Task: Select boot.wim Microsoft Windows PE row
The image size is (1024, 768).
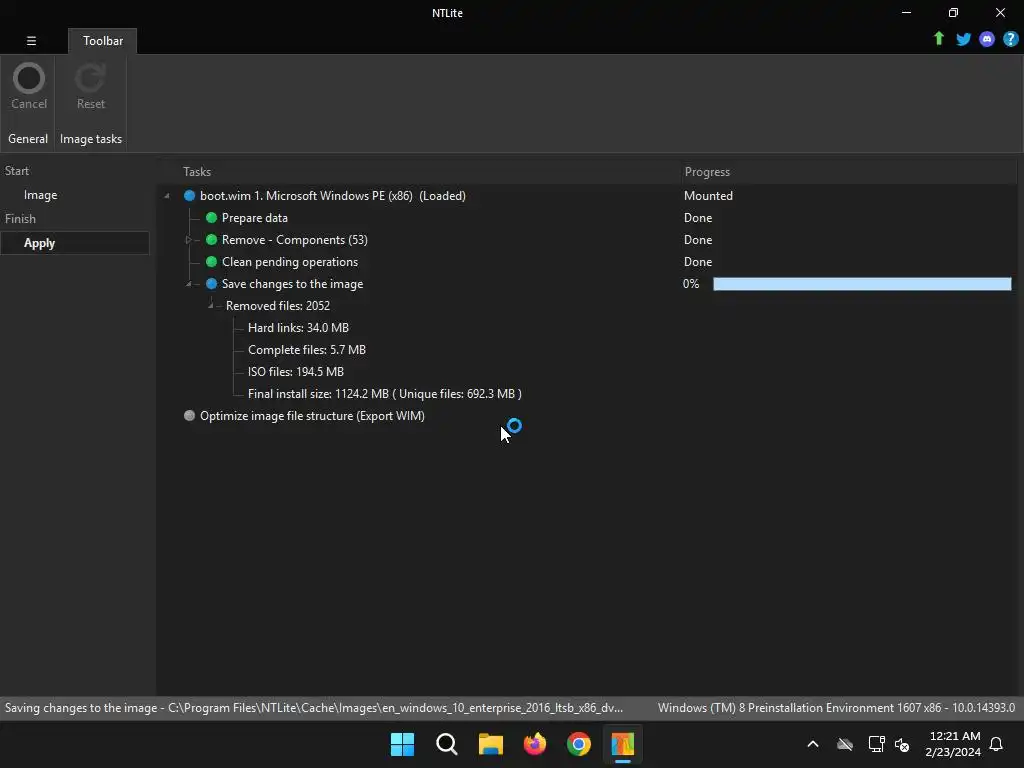Action: 332,196
